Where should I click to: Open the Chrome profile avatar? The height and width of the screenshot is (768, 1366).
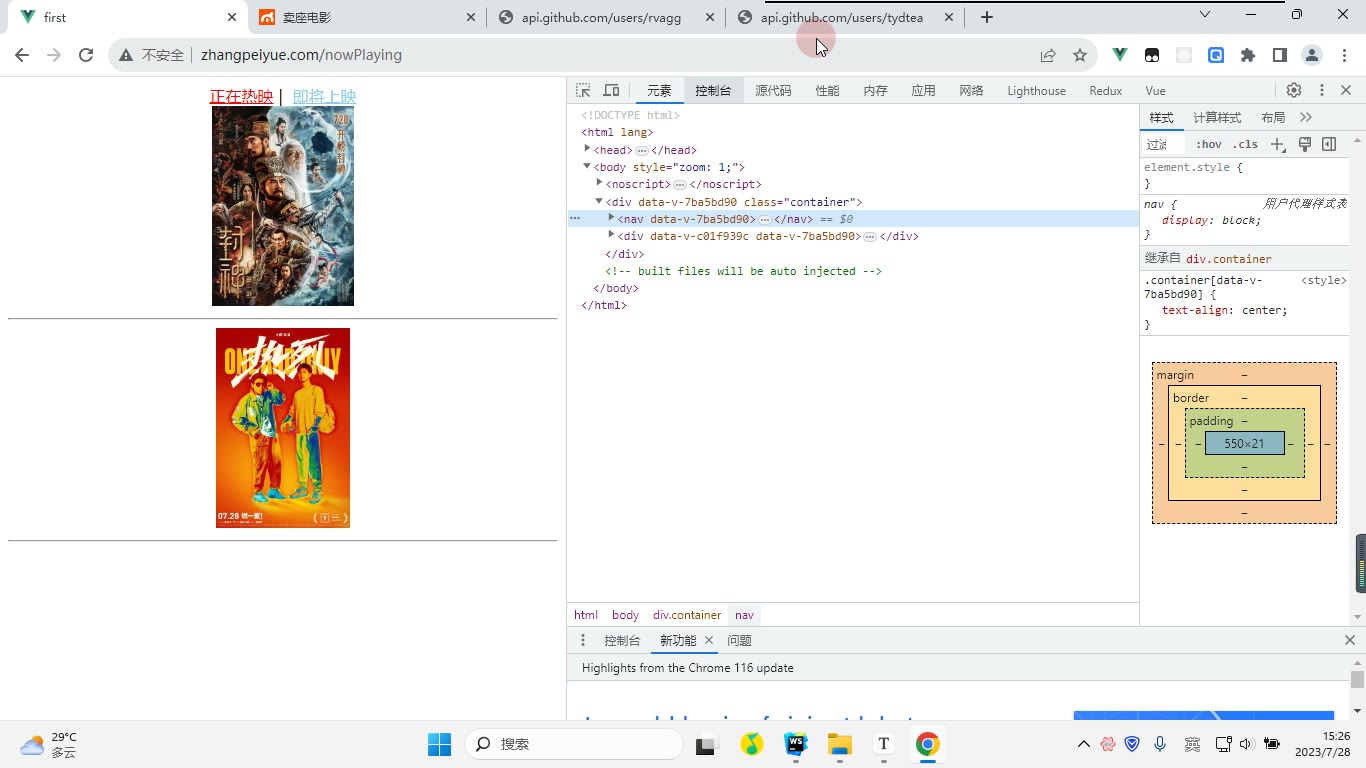[1312, 55]
